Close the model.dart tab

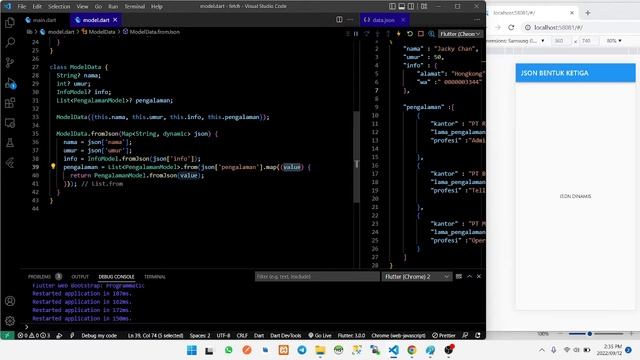115,20
